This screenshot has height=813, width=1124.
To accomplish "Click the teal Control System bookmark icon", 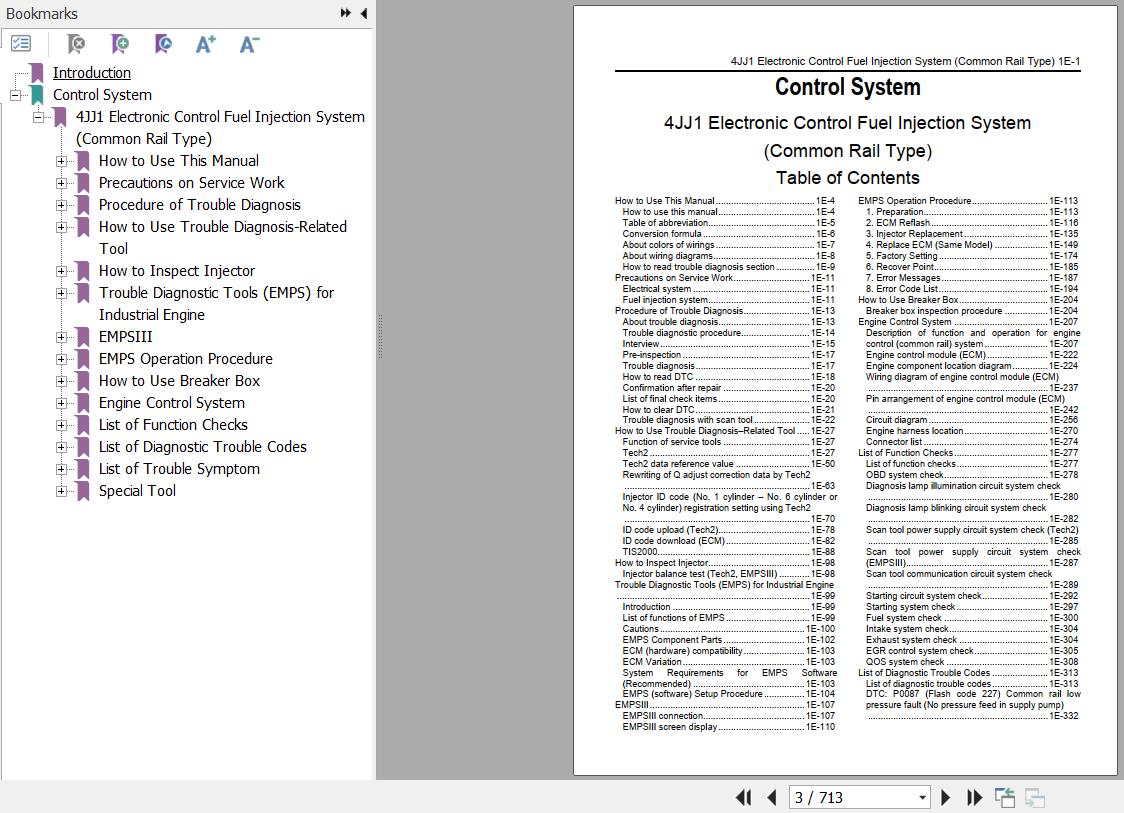I will [x=37, y=95].
